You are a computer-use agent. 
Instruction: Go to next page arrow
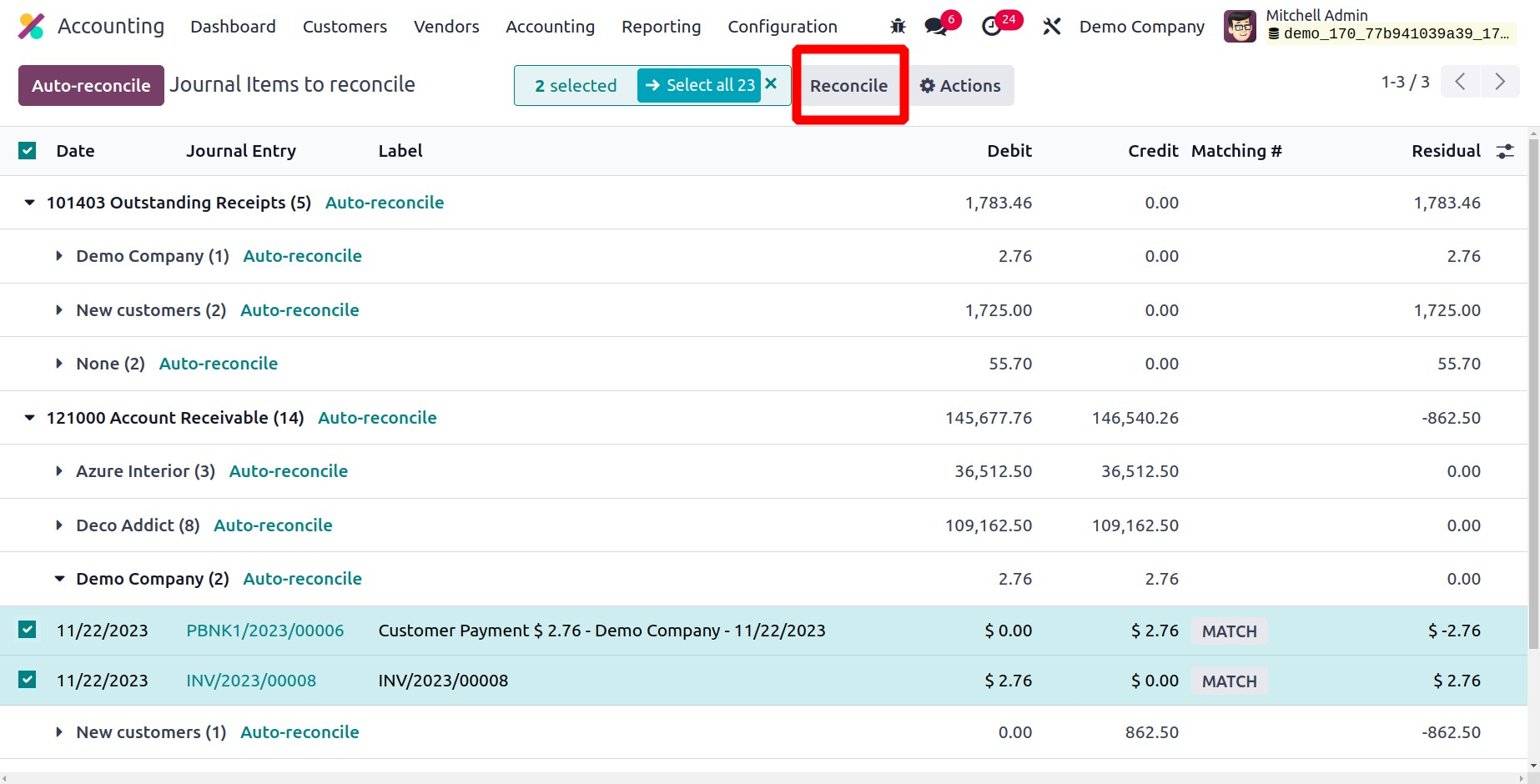point(1499,82)
